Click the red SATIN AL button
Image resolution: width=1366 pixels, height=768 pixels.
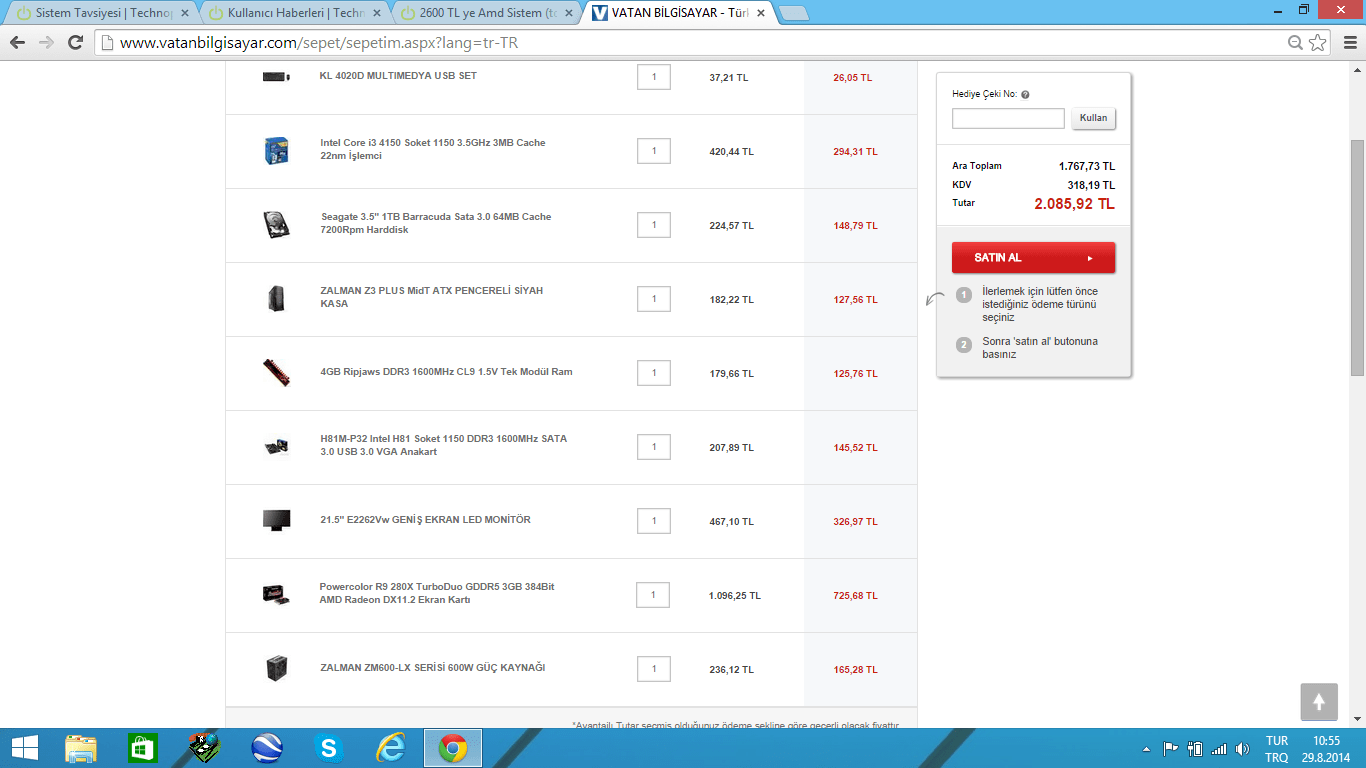coord(1033,257)
